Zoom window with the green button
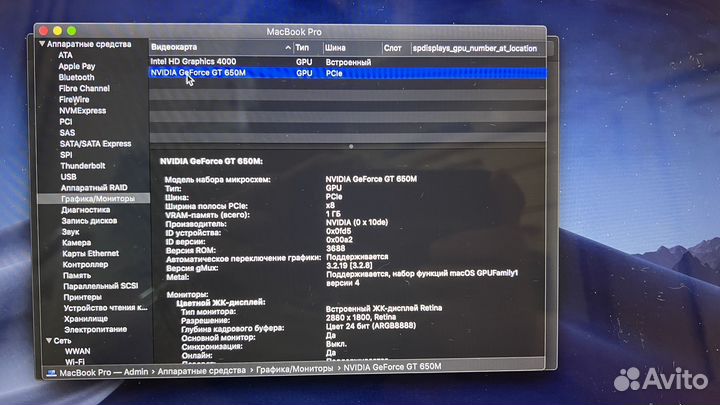The width and height of the screenshot is (720, 405). coord(72,31)
